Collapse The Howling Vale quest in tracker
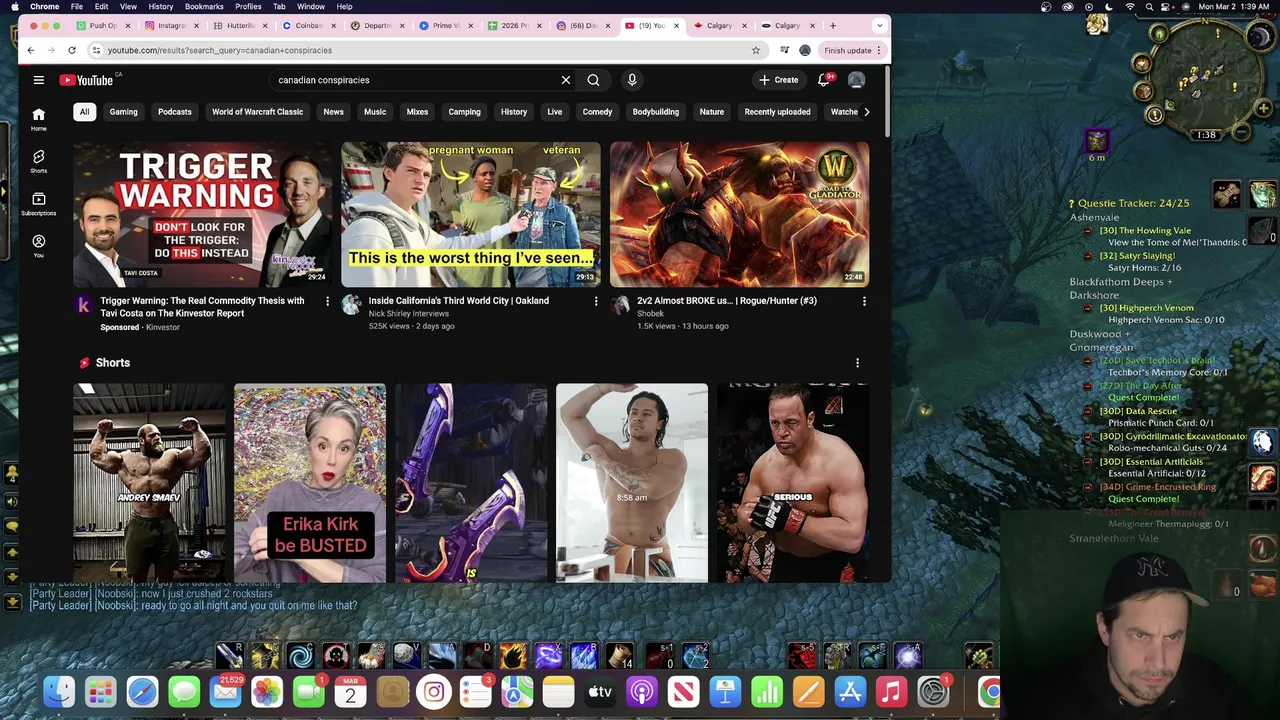Image resolution: width=1280 pixels, height=720 pixels. pyautogui.click(x=1089, y=231)
